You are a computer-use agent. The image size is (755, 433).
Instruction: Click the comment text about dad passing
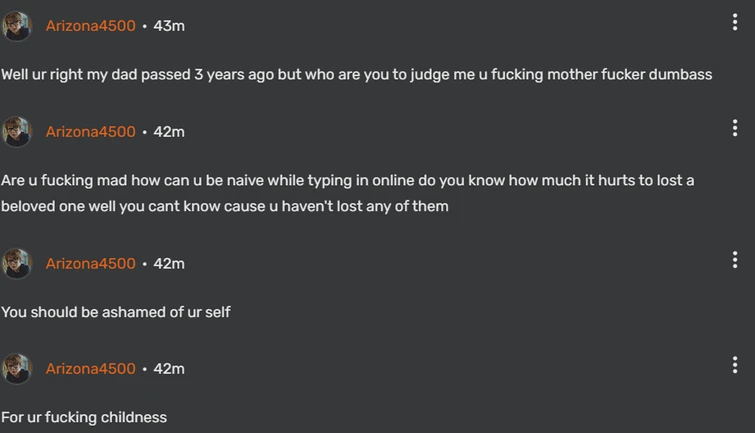[356, 75]
